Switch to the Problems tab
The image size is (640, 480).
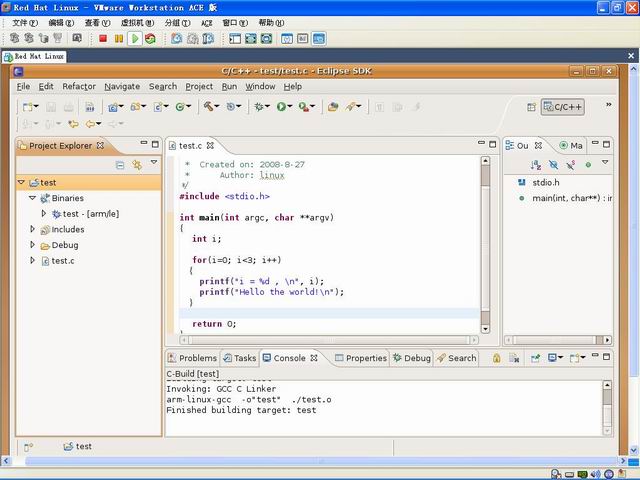coord(193,358)
